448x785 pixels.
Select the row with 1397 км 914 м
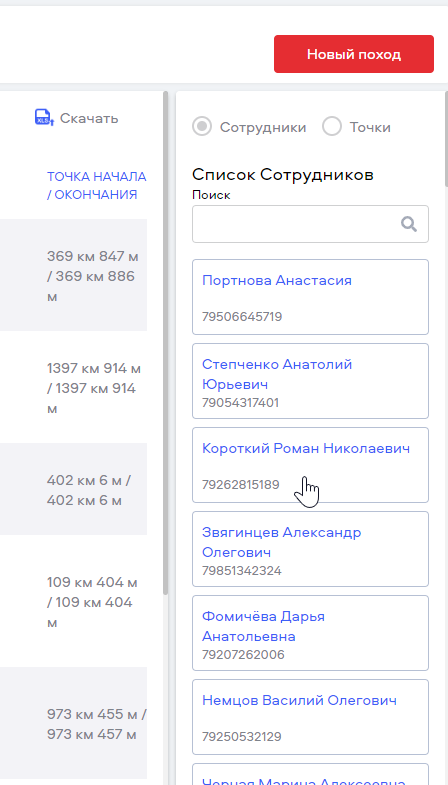point(73,387)
